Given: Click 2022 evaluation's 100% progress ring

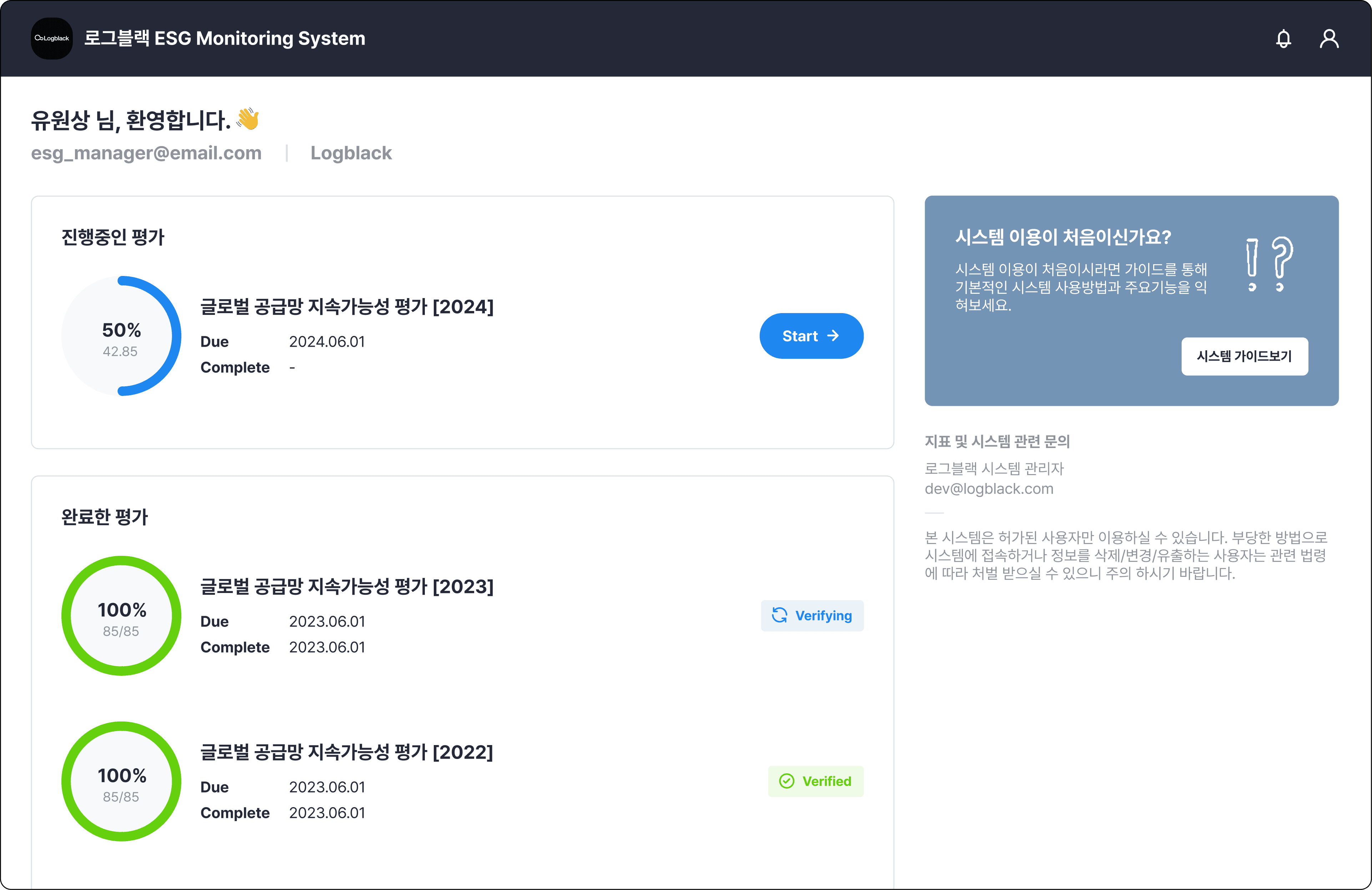Looking at the screenshot, I should tap(121, 781).
